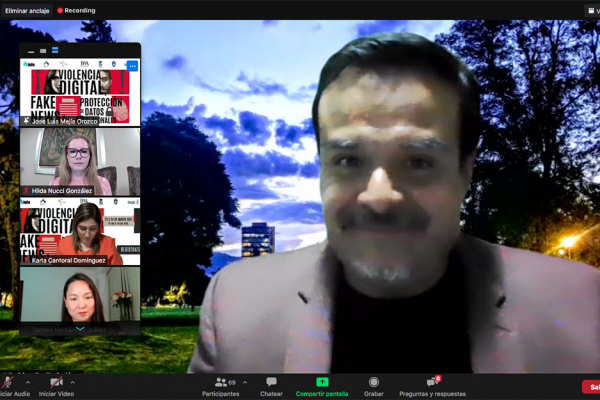
Task: Select Hilda Nucci González video thumbnail
Action: coord(80,162)
